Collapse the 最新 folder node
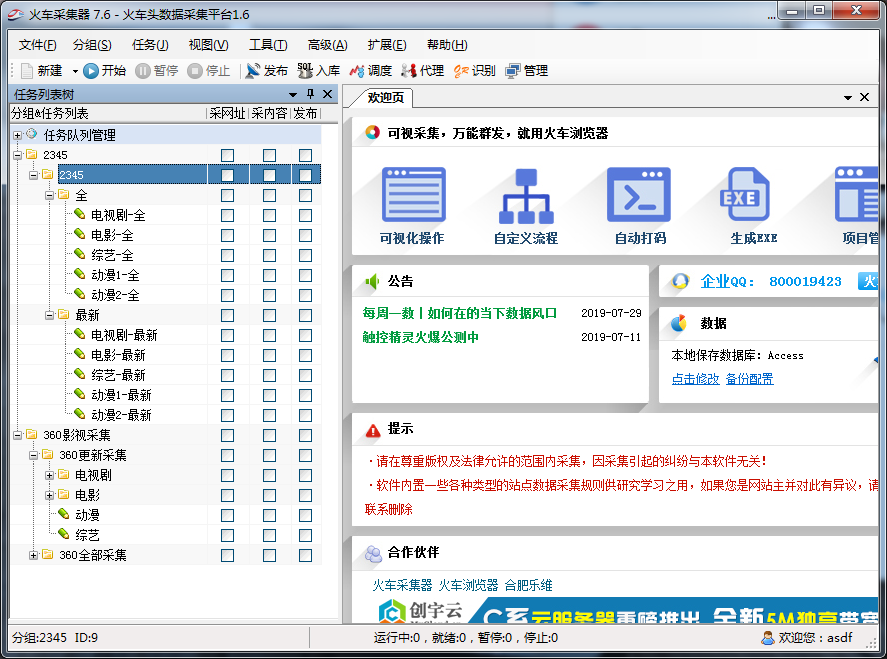887x659 pixels. [x=49, y=315]
